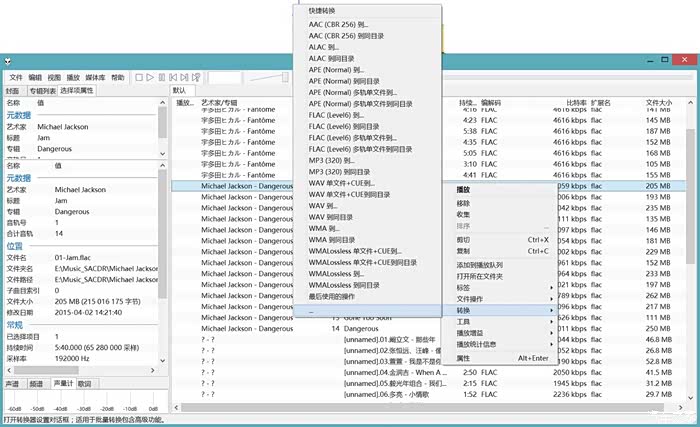Image resolution: width=700 pixels, height=427 pixels.
Task: Open the 媒体库 menu in menu bar
Action: click(96, 77)
